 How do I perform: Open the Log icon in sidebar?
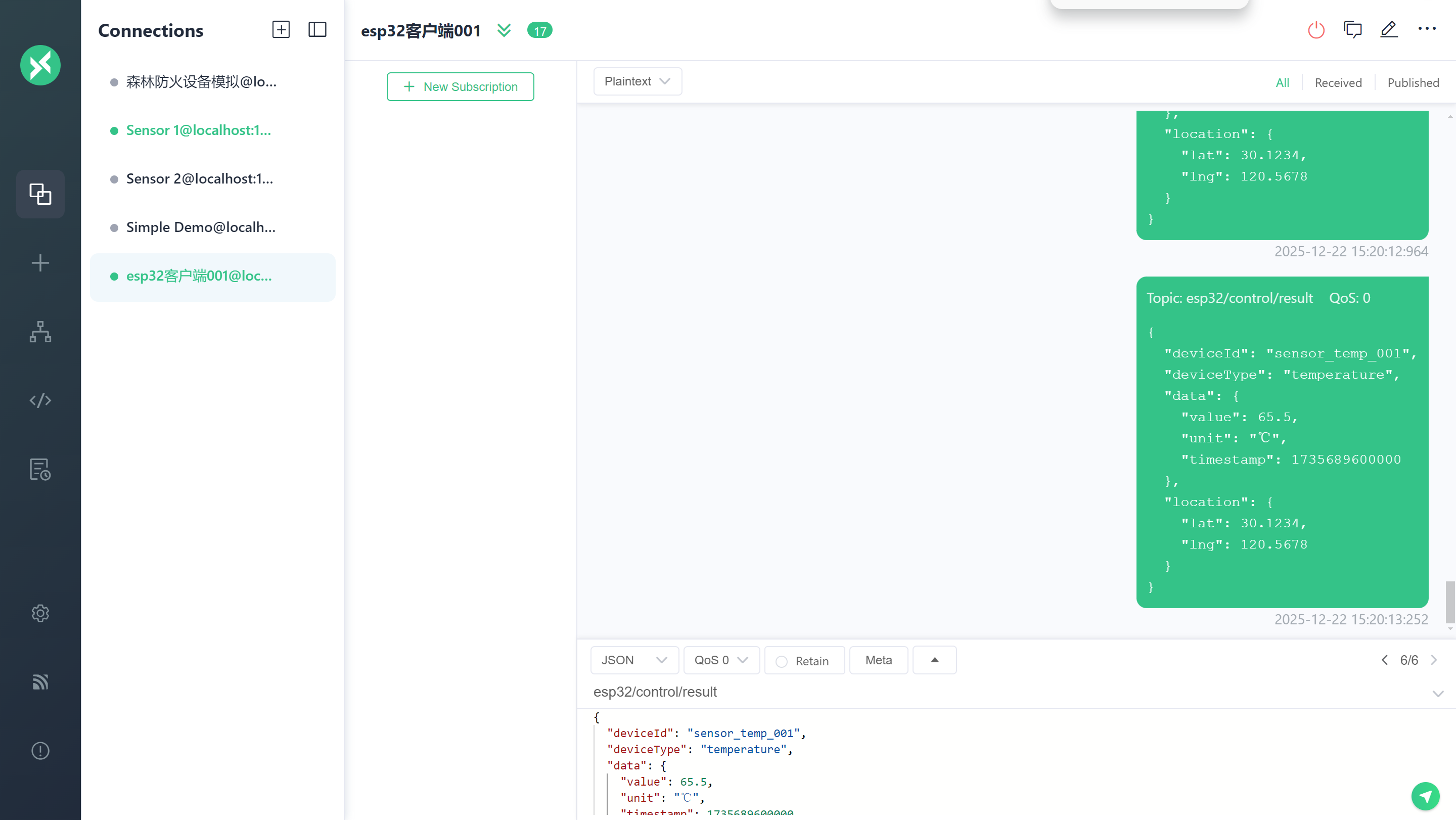40,469
